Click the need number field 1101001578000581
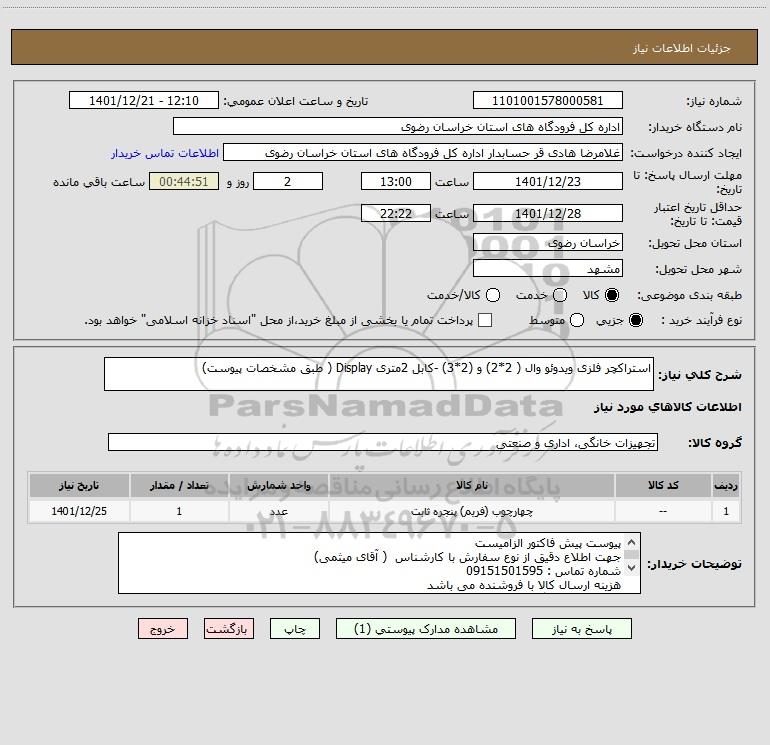The height and width of the screenshot is (745, 770). (x=548, y=100)
